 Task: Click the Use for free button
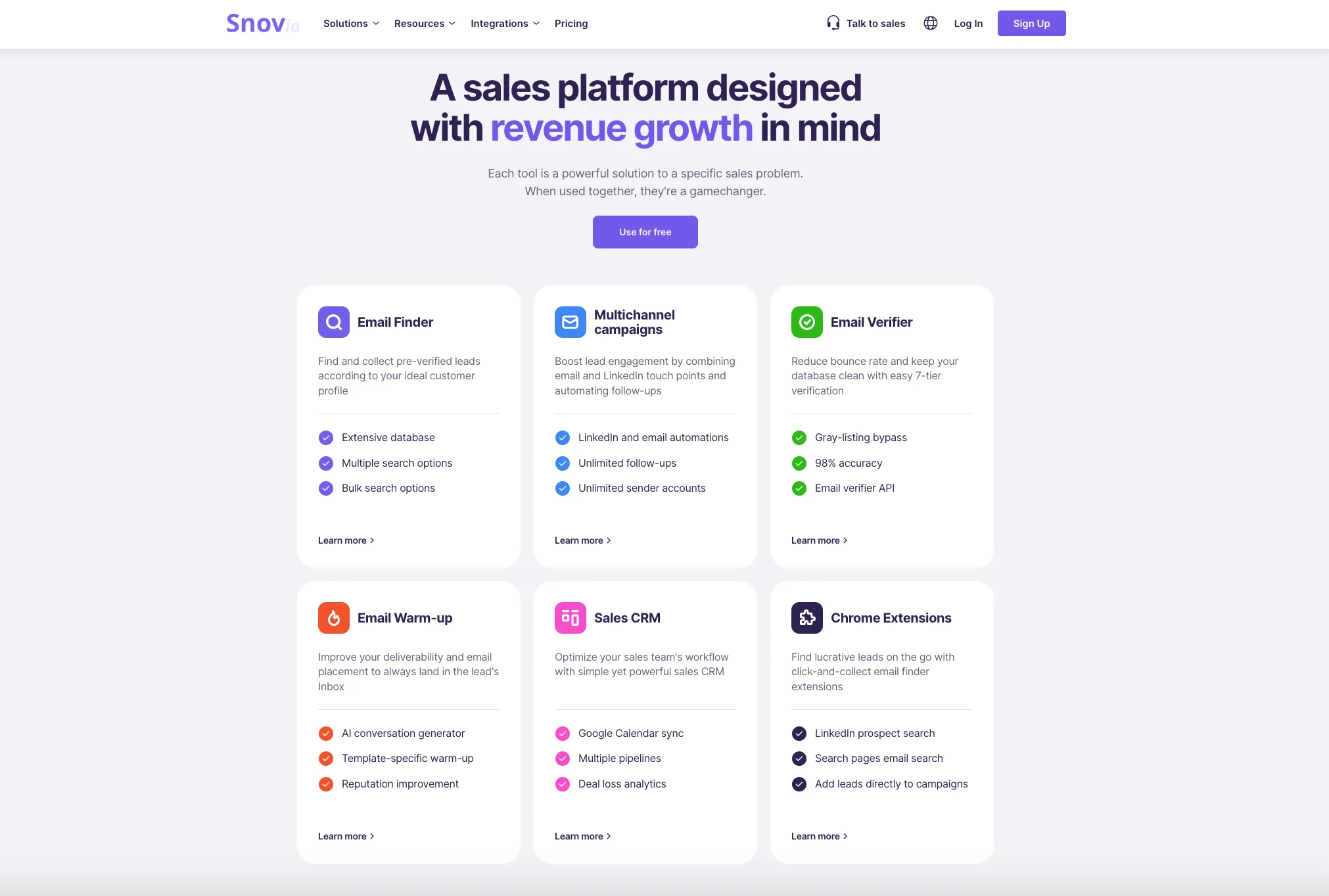point(645,232)
